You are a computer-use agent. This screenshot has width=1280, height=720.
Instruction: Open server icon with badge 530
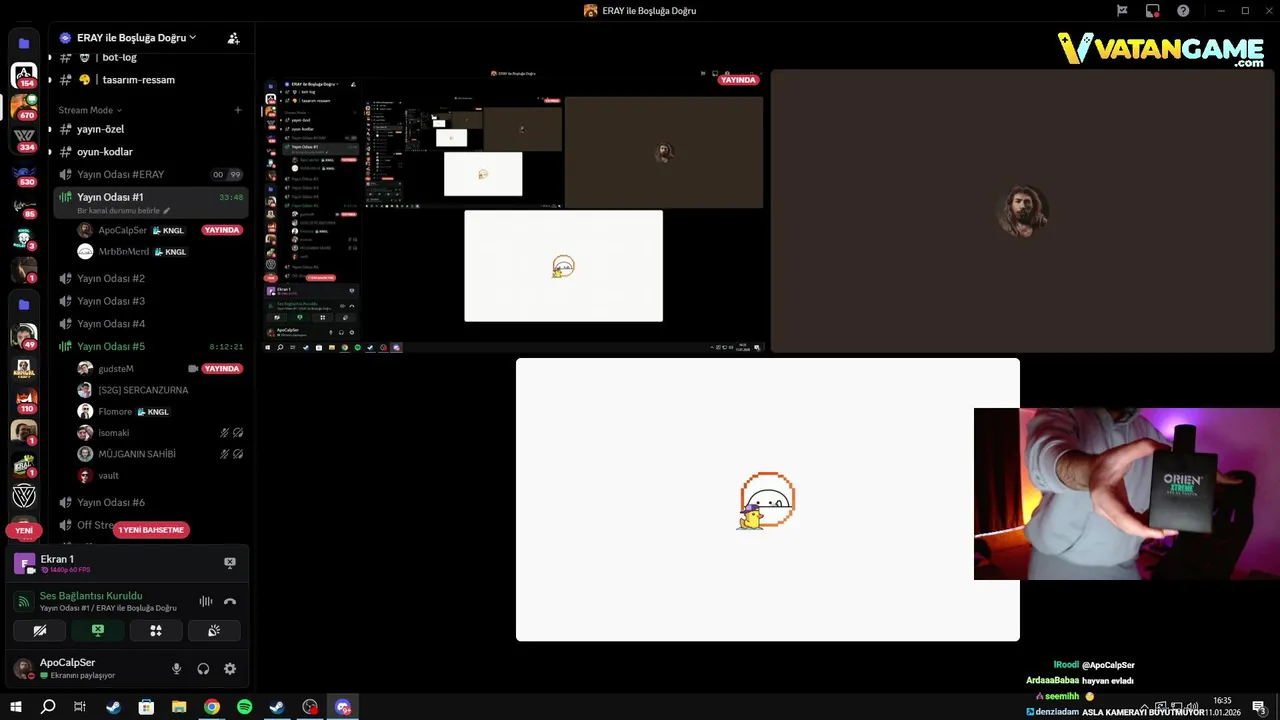click(x=24, y=176)
